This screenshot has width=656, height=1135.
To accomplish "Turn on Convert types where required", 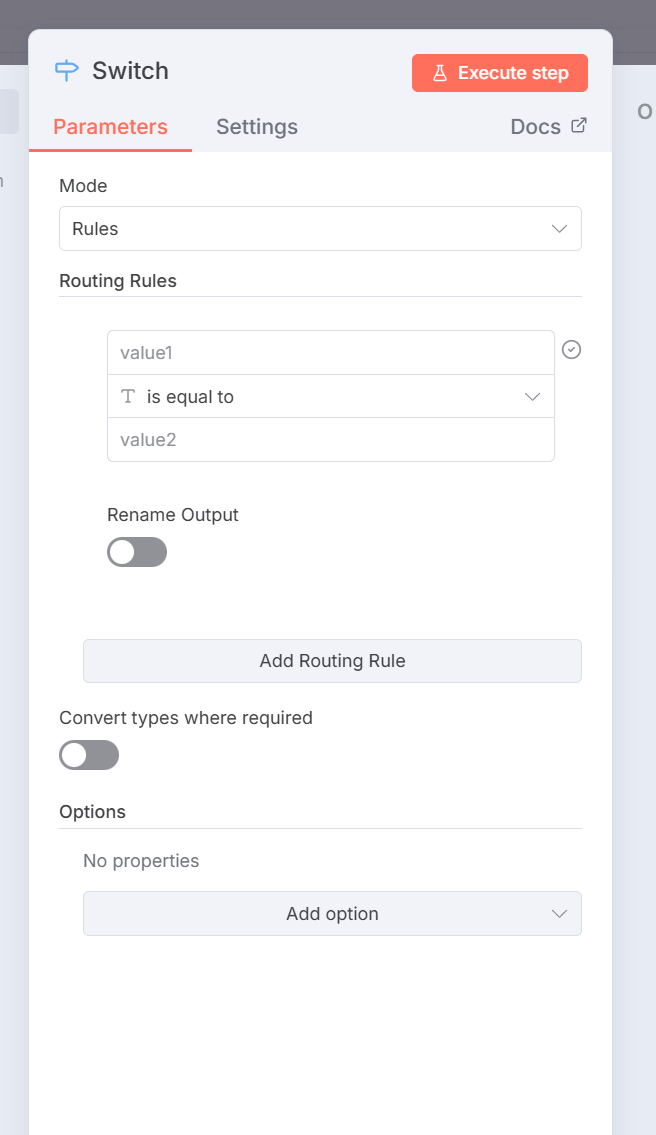I will coord(89,755).
